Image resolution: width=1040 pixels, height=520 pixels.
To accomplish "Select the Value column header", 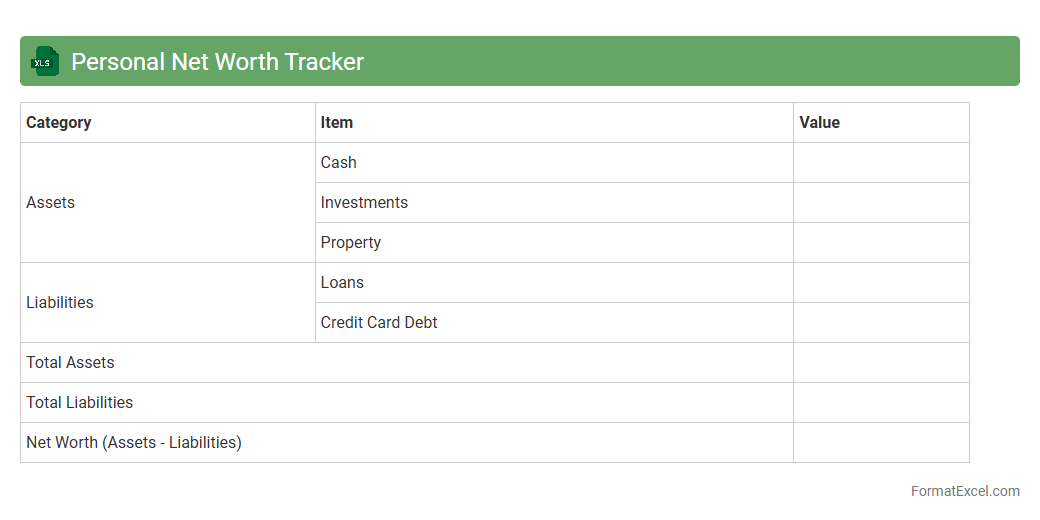I will coord(820,122).
